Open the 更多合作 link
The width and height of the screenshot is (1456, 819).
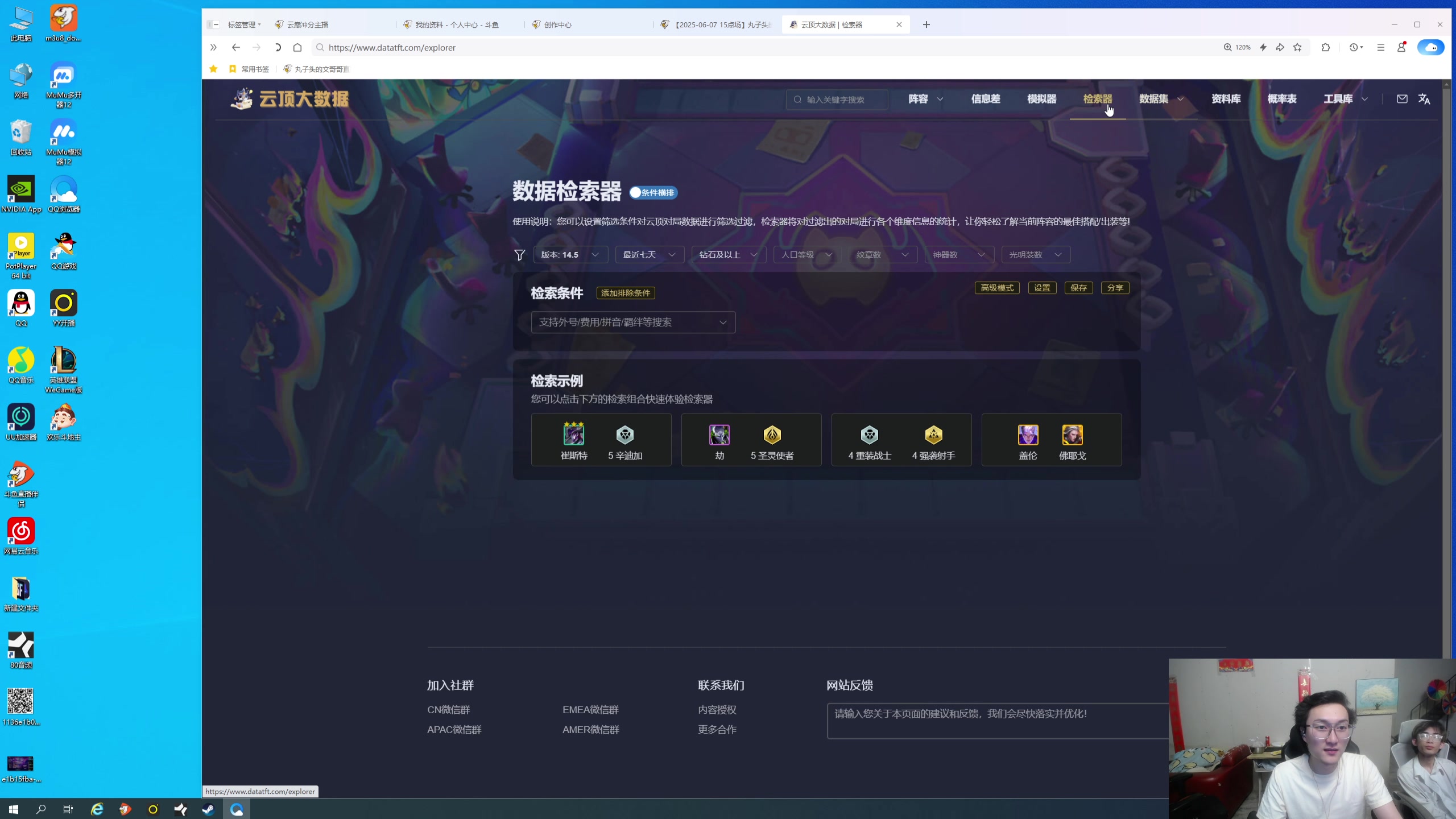[x=717, y=730]
